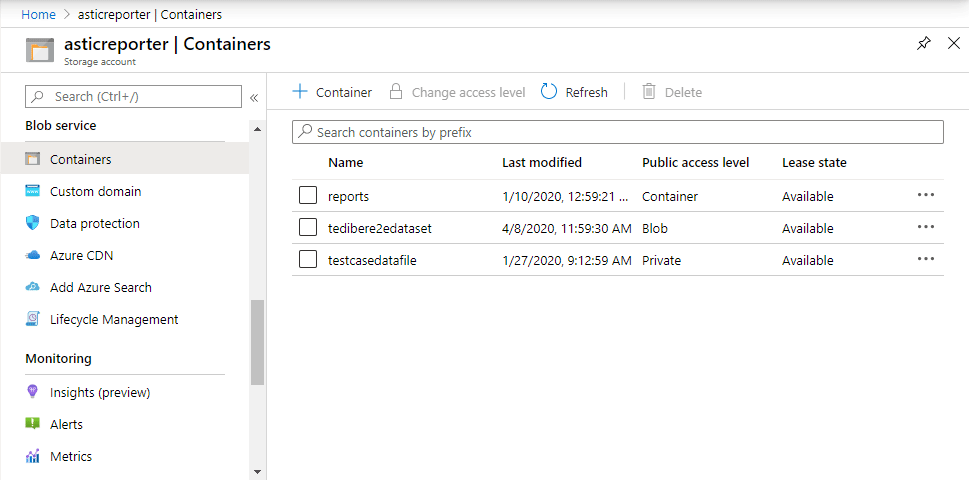The width and height of the screenshot is (969, 480).
Task: Focus the sidebar Search (Ctrl+/) field
Action: (133, 96)
